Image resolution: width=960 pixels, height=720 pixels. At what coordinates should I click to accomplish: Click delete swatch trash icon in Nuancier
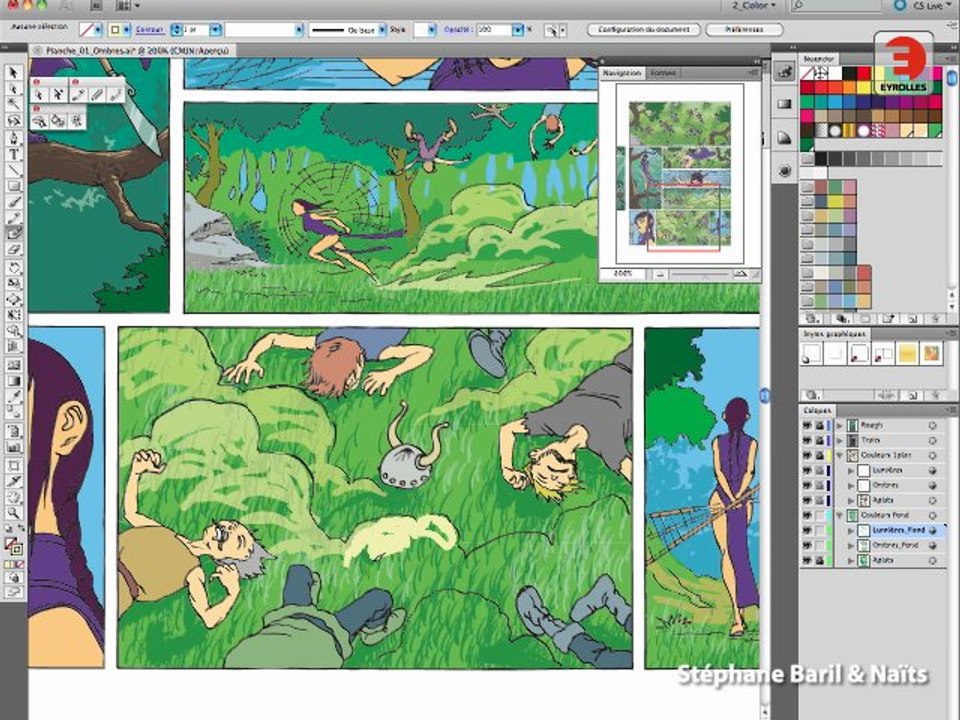pyautogui.click(x=934, y=319)
